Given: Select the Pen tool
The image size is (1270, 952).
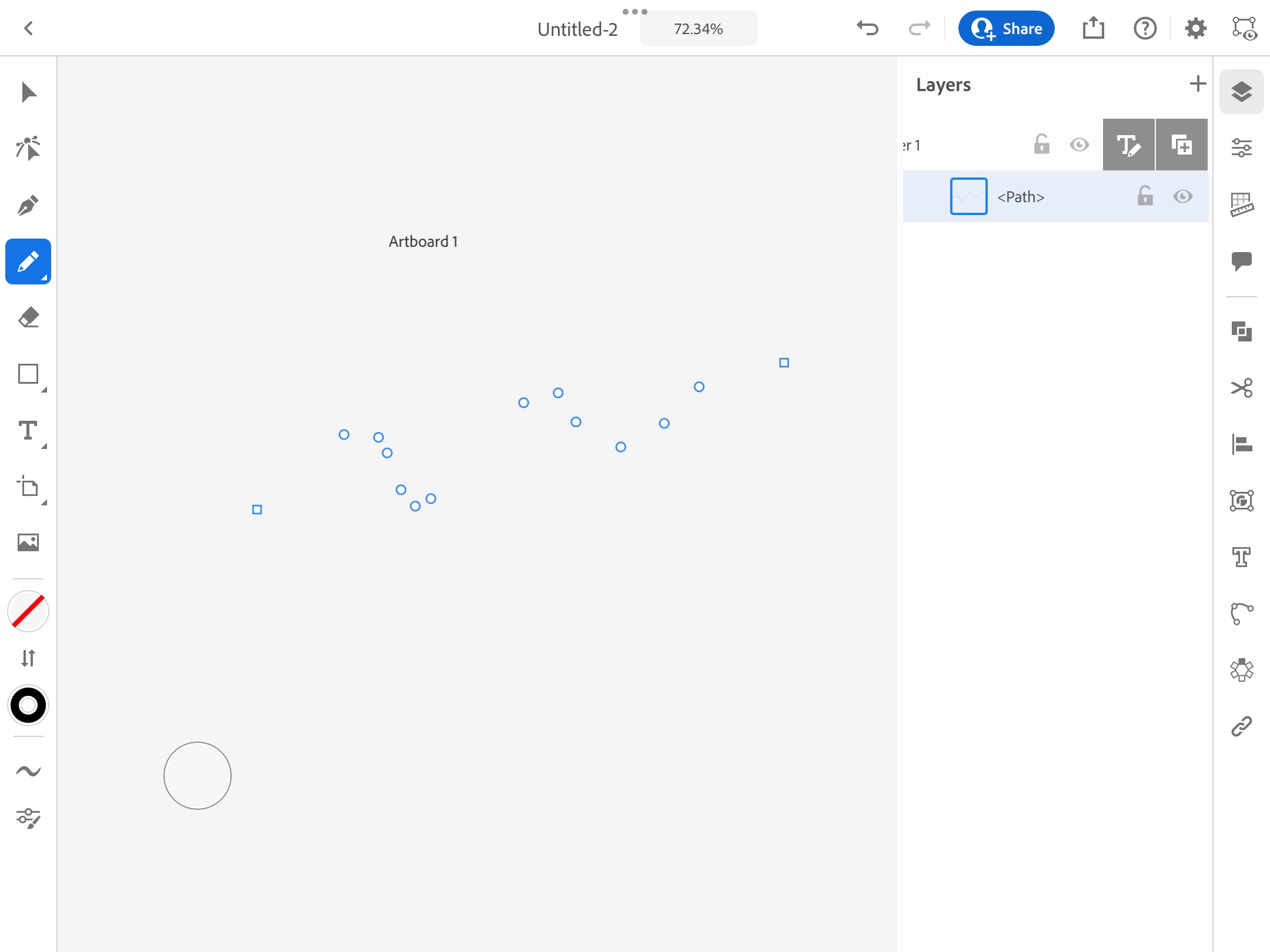Looking at the screenshot, I should tap(28, 206).
